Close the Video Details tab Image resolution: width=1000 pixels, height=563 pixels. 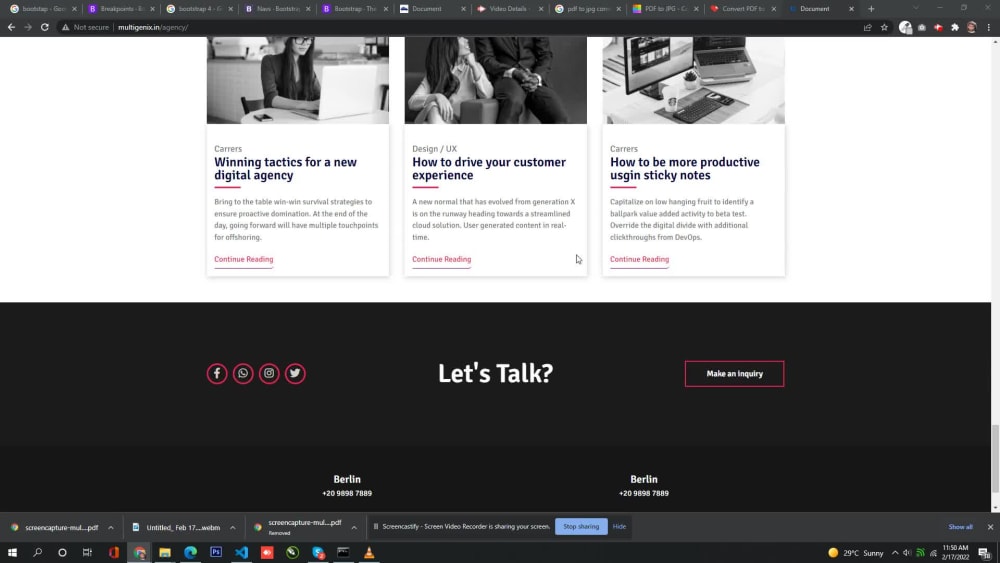[x=541, y=9]
